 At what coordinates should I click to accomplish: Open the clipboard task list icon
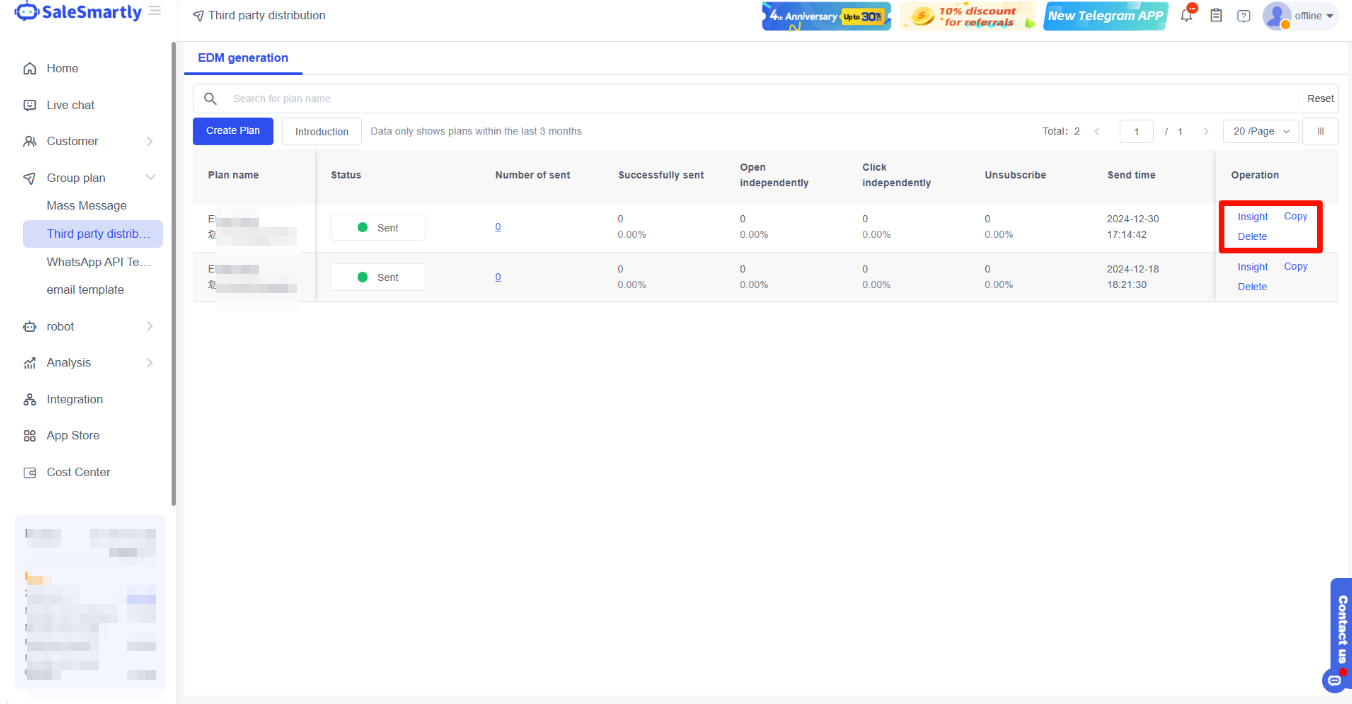point(1216,16)
